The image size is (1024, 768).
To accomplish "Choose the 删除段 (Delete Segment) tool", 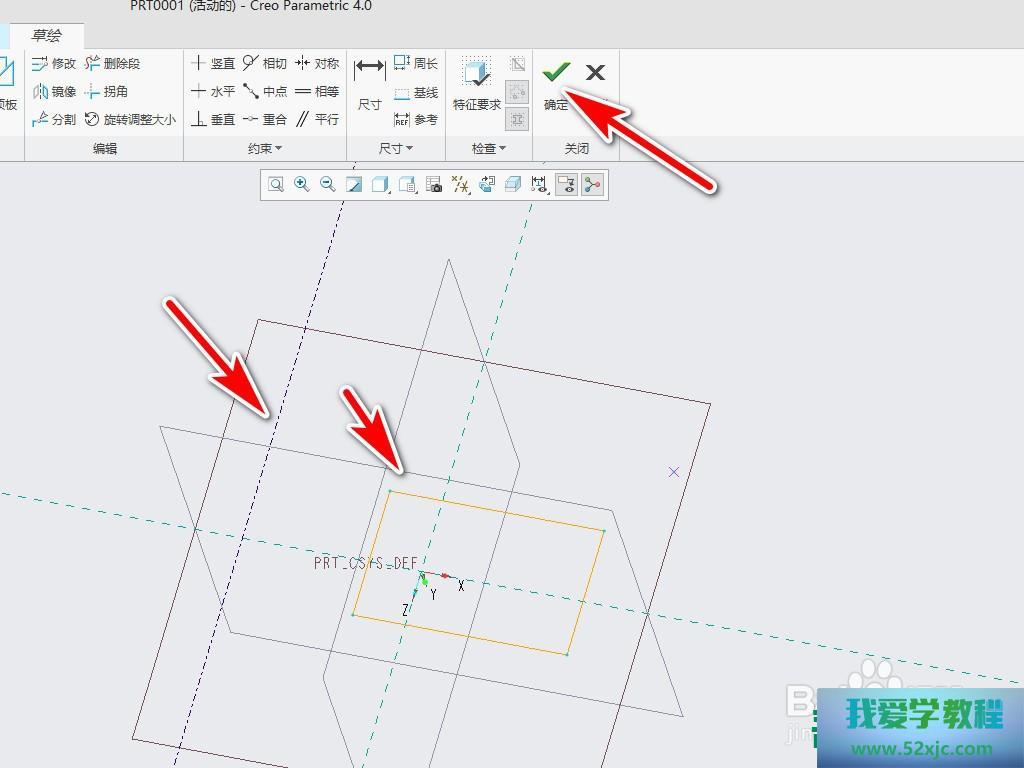I will 112,63.
